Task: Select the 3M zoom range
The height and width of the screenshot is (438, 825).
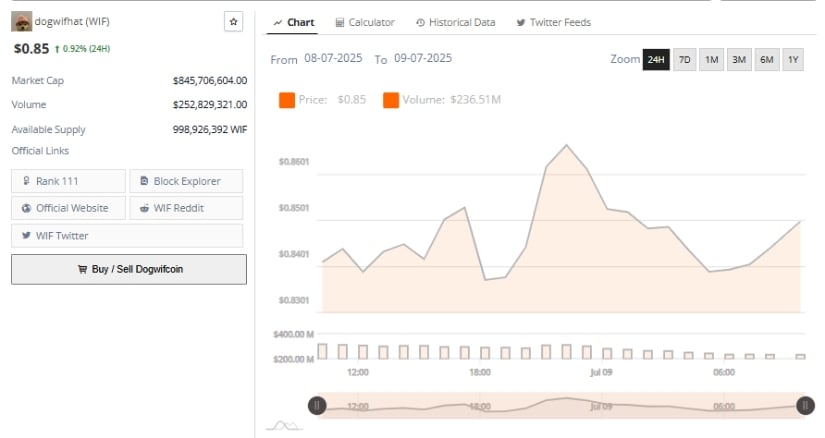Action: pos(739,59)
